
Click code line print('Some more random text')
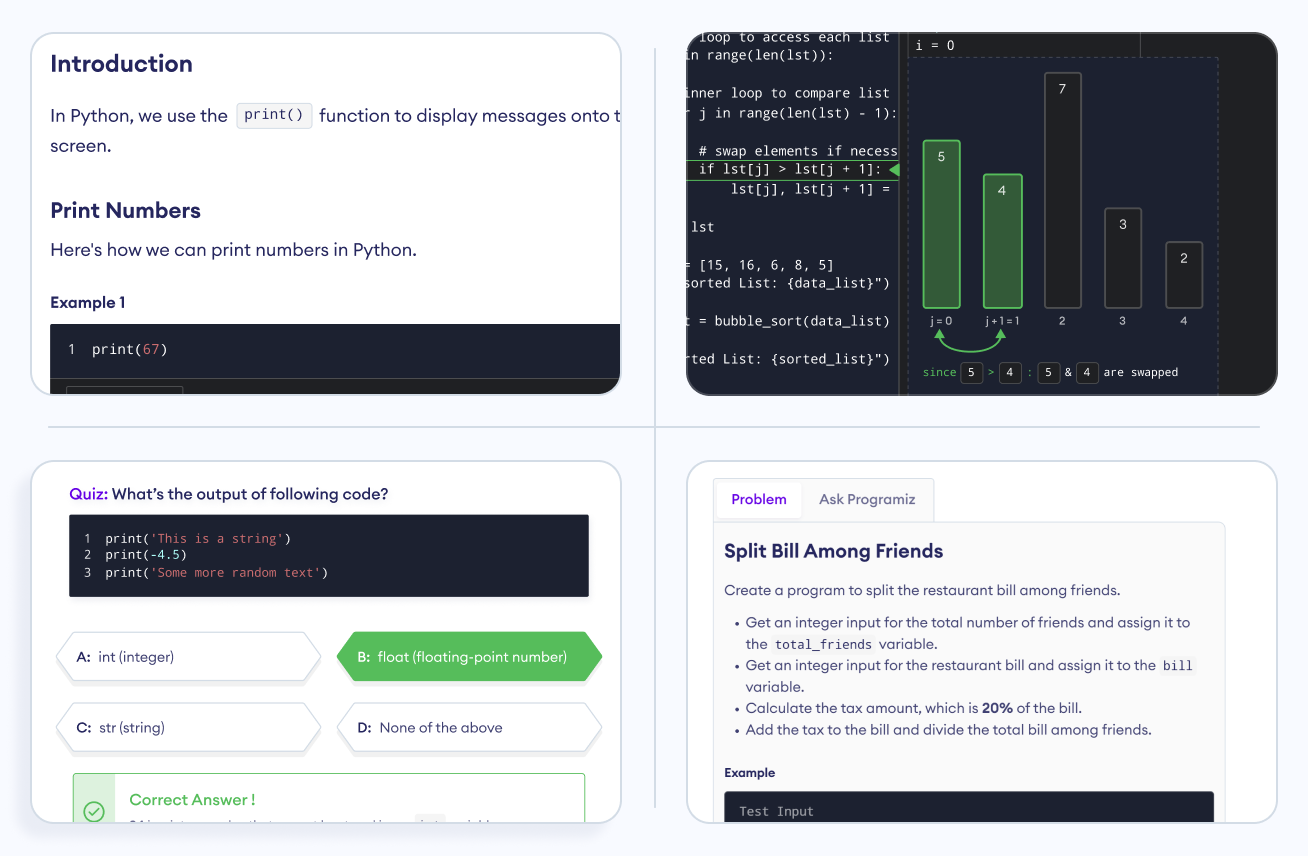point(217,573)
